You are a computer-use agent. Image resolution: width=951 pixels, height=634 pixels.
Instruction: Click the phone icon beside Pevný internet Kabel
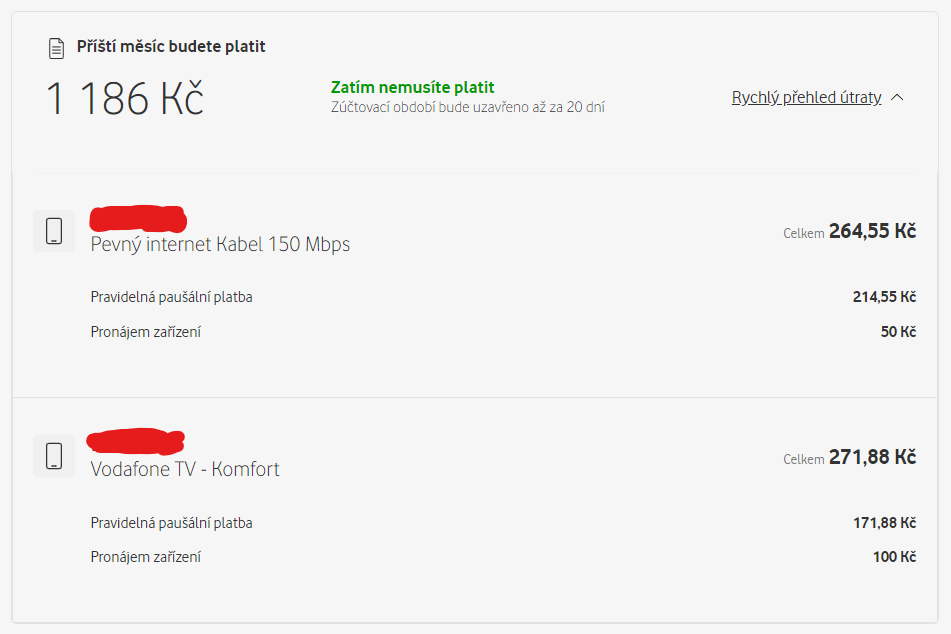(54, 231)
